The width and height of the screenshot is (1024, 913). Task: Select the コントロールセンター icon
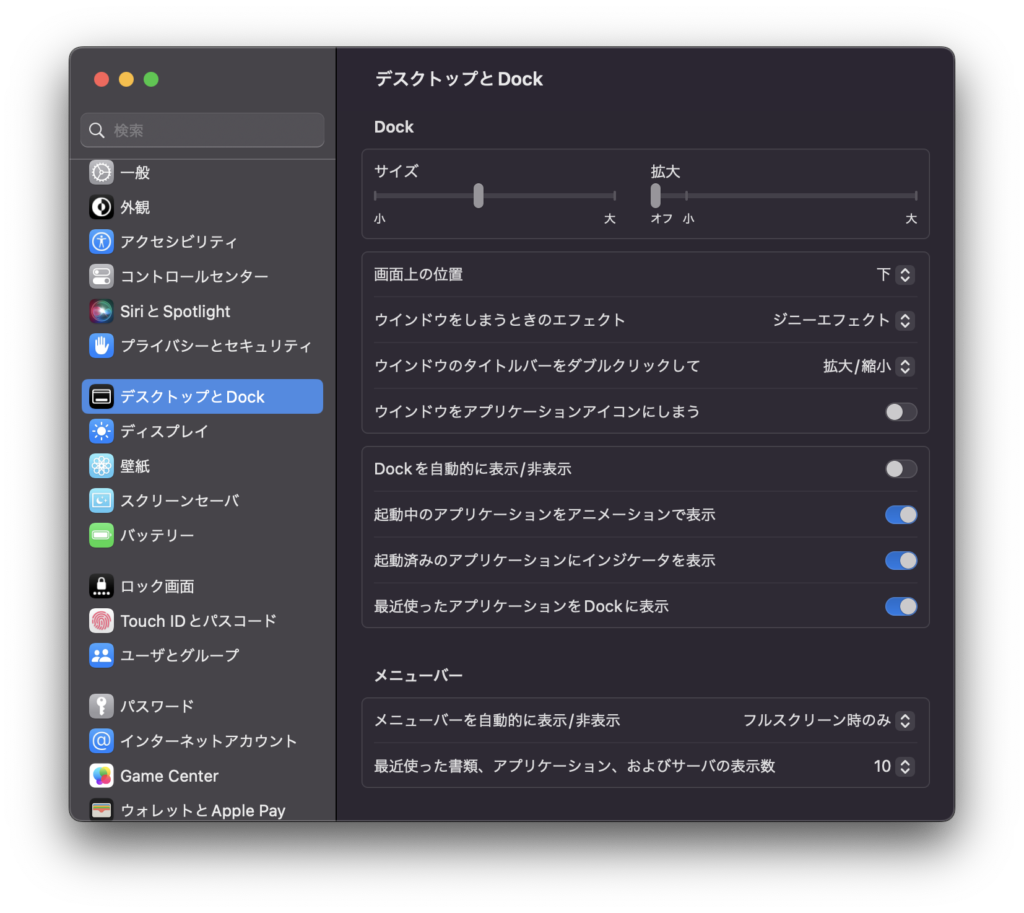101,276
